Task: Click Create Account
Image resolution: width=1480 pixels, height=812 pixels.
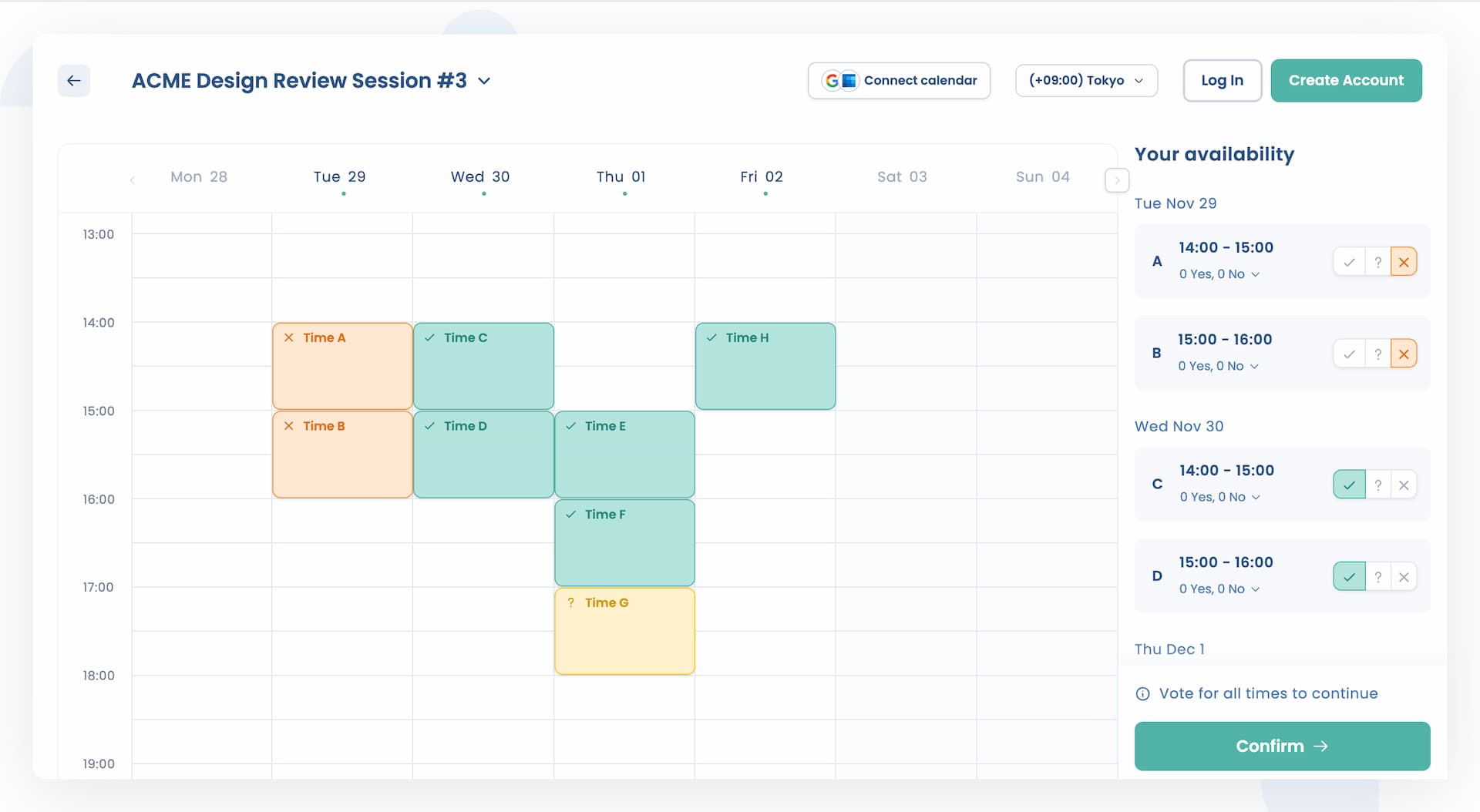Action: pos(1347,80)
